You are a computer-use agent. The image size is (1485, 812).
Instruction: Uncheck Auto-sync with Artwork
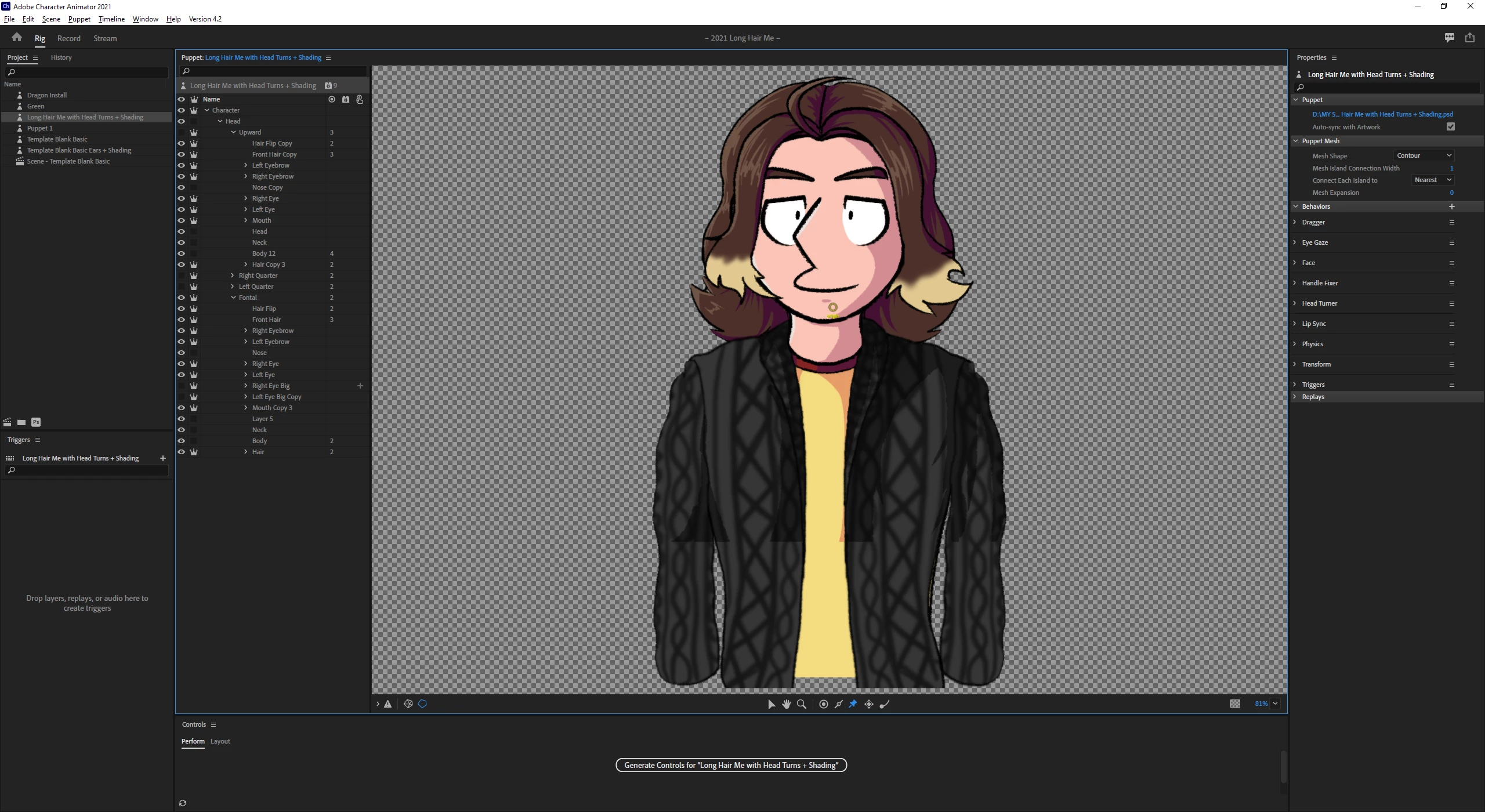1450,126
